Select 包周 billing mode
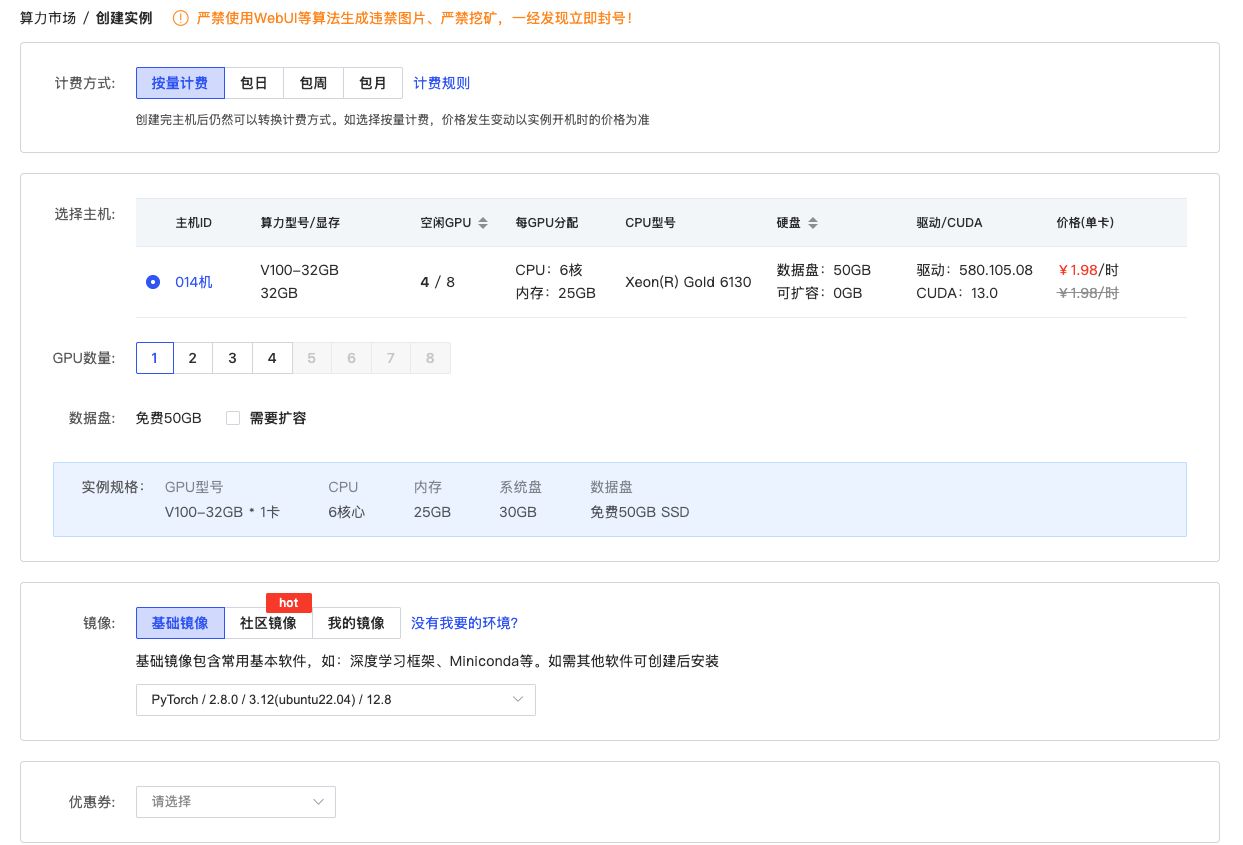1243x845 pixels. (313, 83)
